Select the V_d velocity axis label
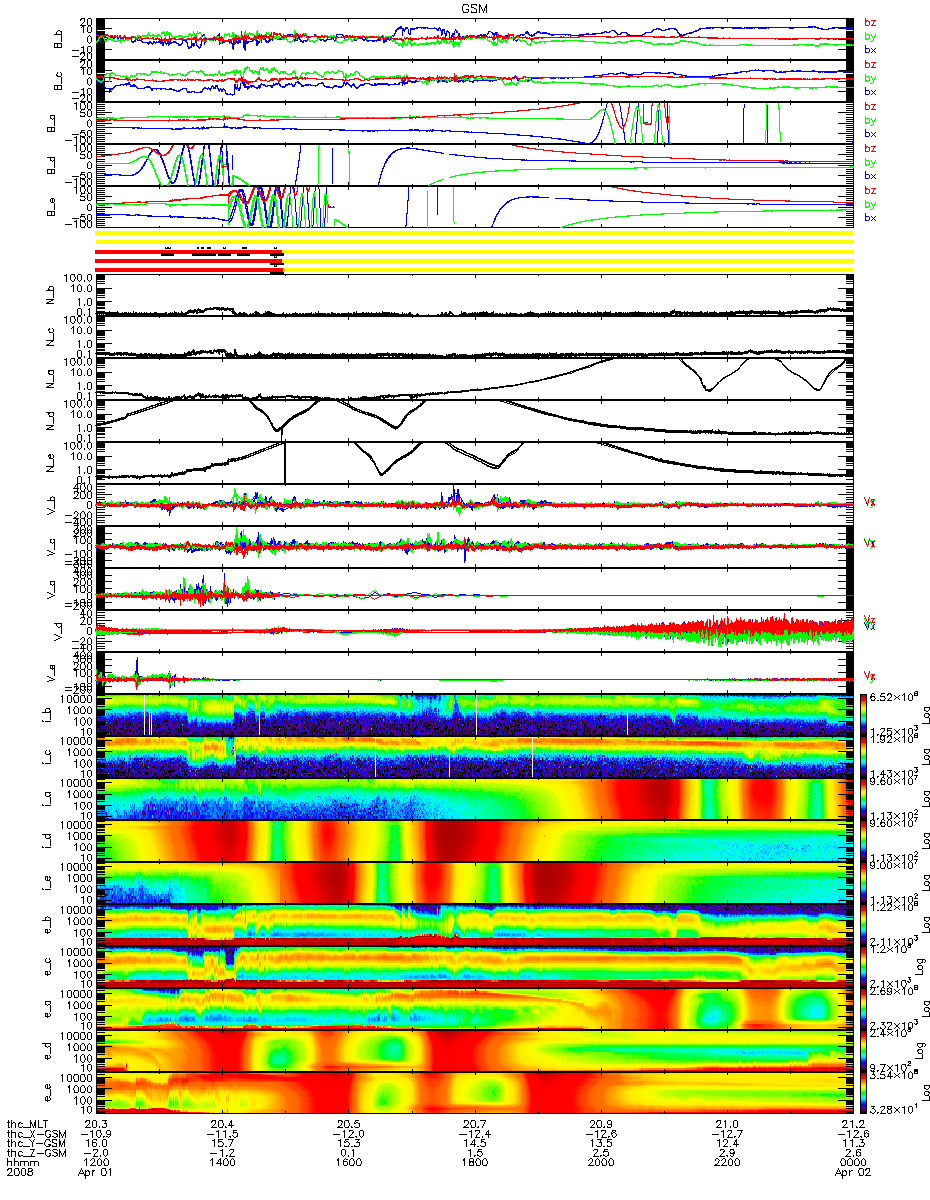This screenshot has height=1200, width=930. pos(59,630)
